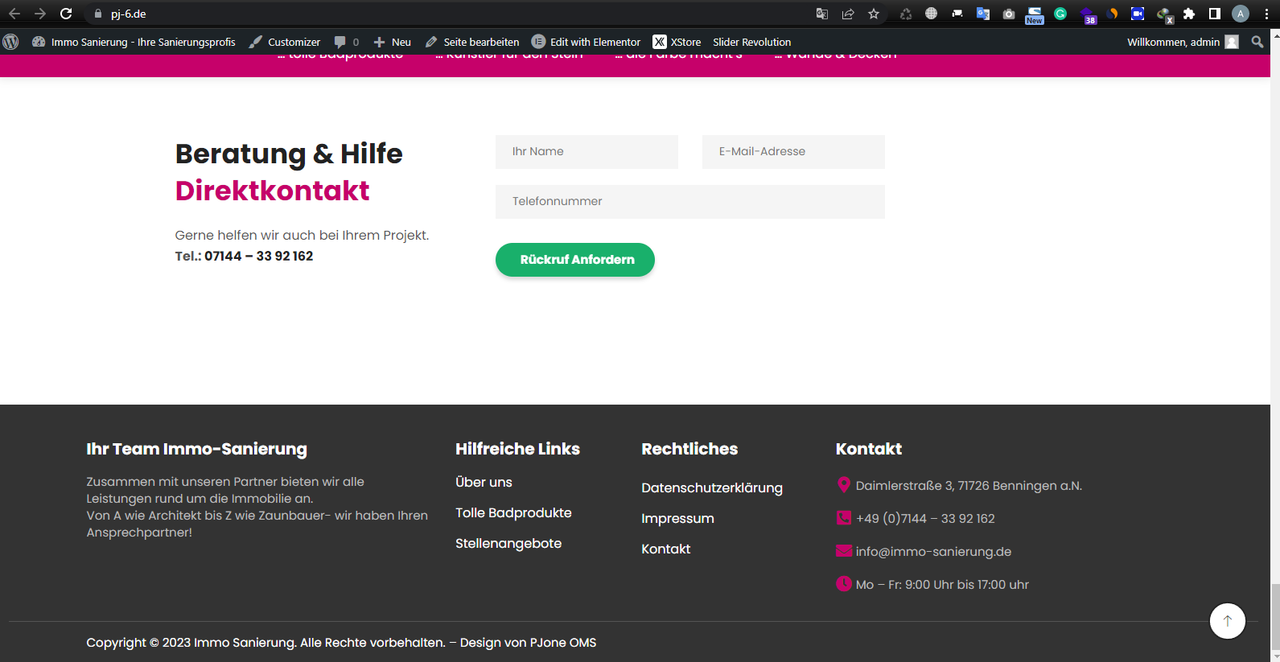1280x662 pixels.
Task: Click the recycle arrows extension icon
Action: pos(906,14)
